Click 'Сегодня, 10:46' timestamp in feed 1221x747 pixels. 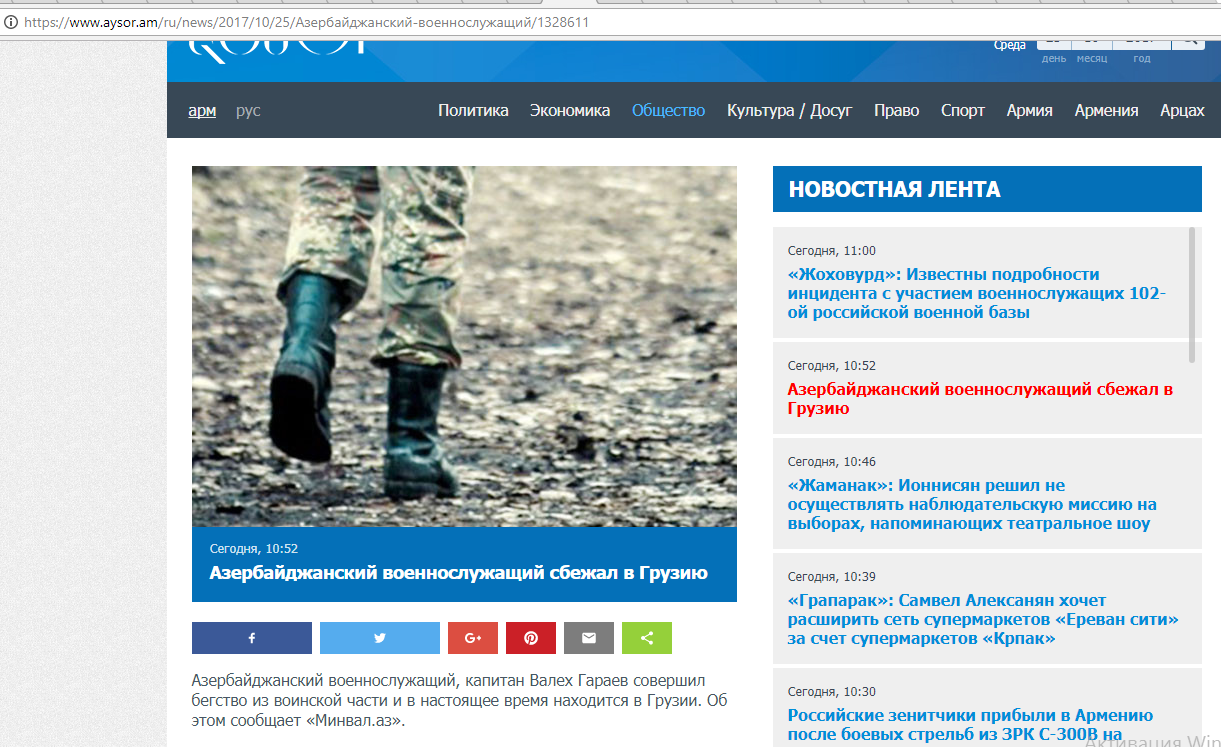click(831, 462)
